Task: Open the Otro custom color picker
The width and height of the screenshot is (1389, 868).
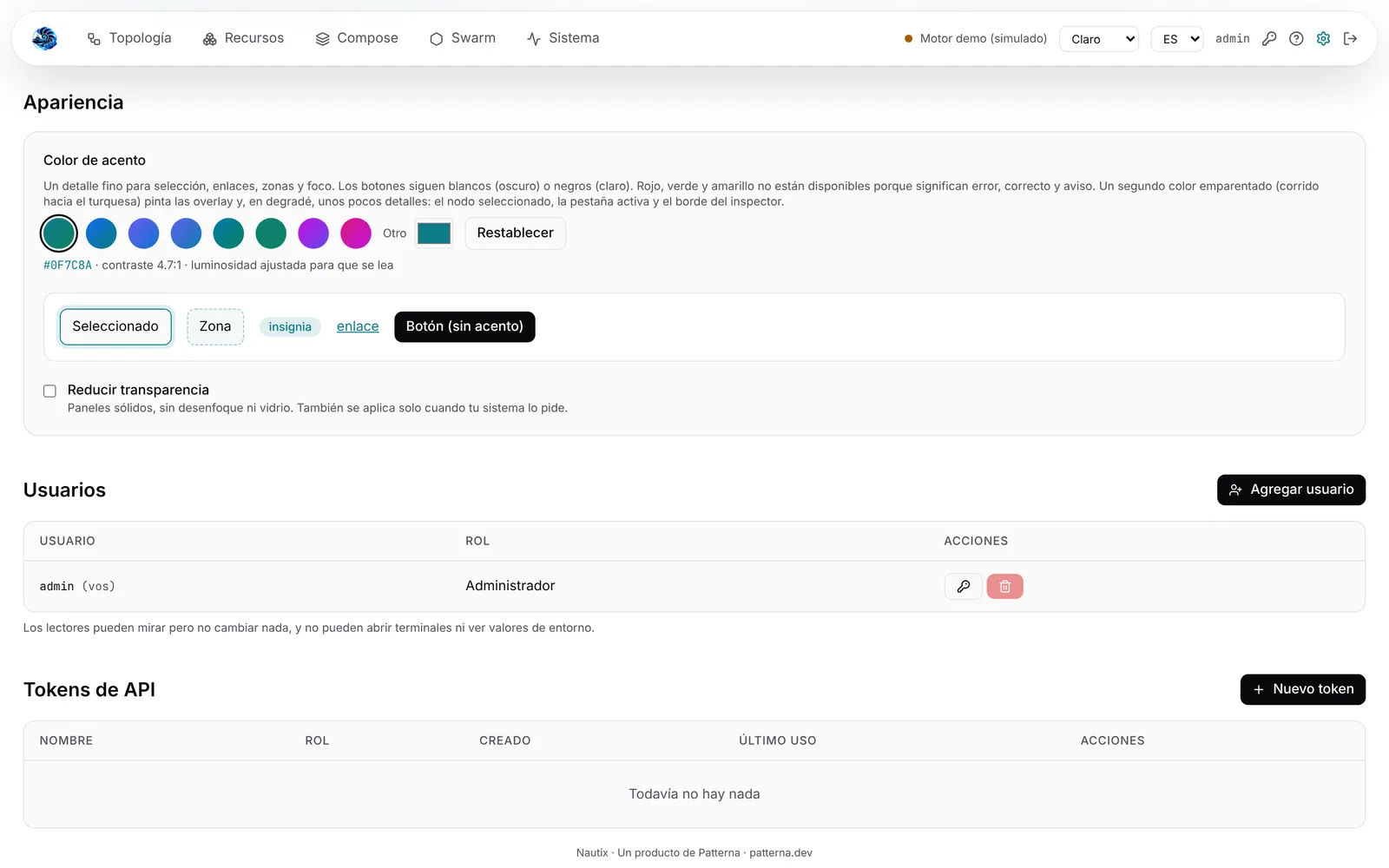Action: point(434,233)
